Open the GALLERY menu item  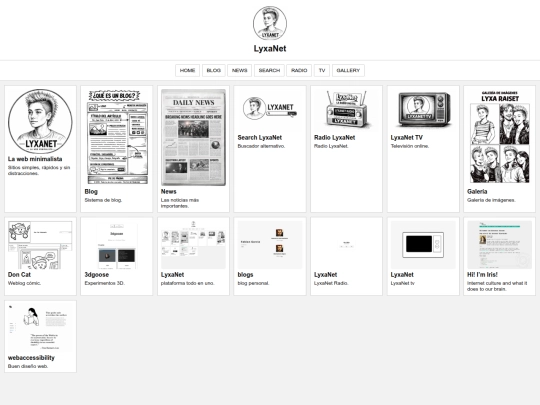click(348, 70)
